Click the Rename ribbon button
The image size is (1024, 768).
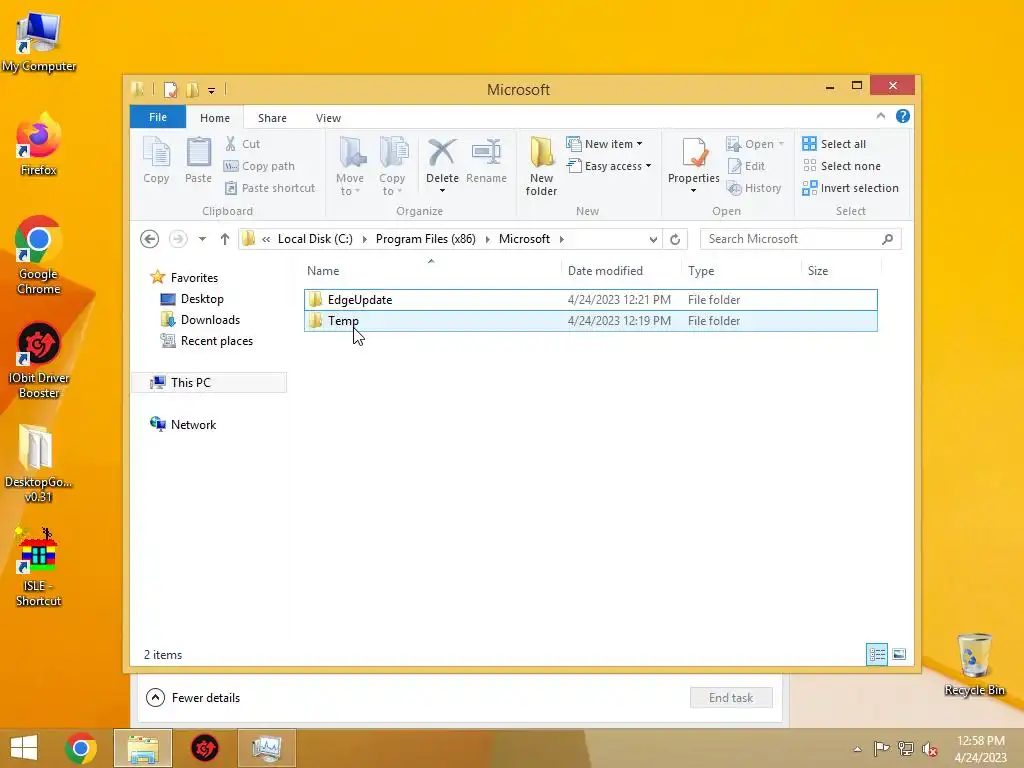click(487, 160)
